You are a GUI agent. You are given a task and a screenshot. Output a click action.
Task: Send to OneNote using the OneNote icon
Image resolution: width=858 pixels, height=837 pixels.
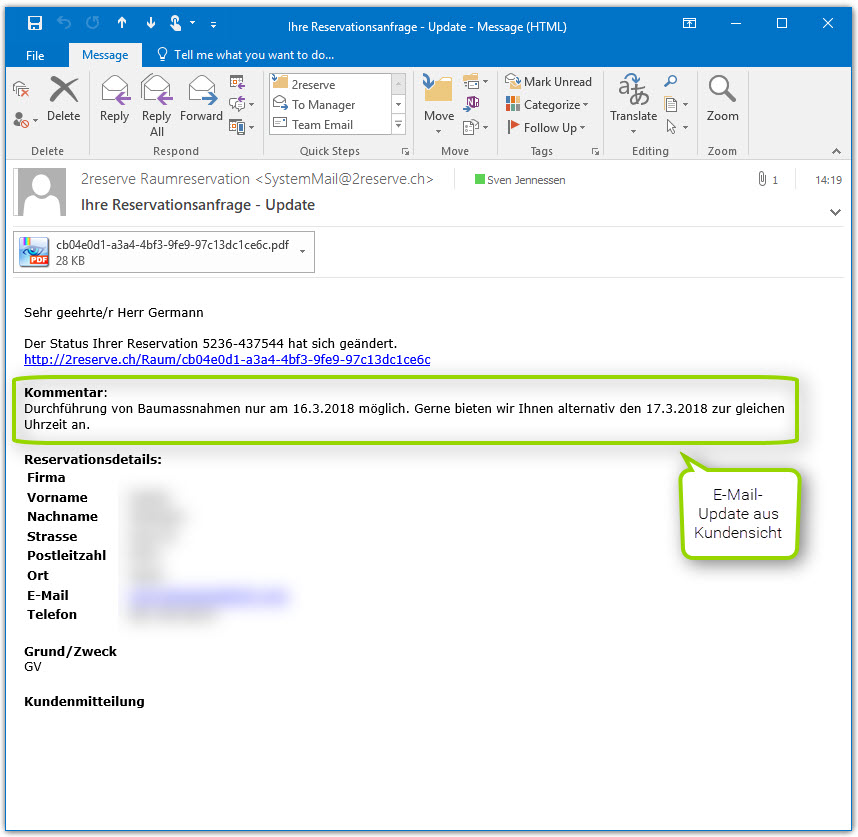point(473,103)
